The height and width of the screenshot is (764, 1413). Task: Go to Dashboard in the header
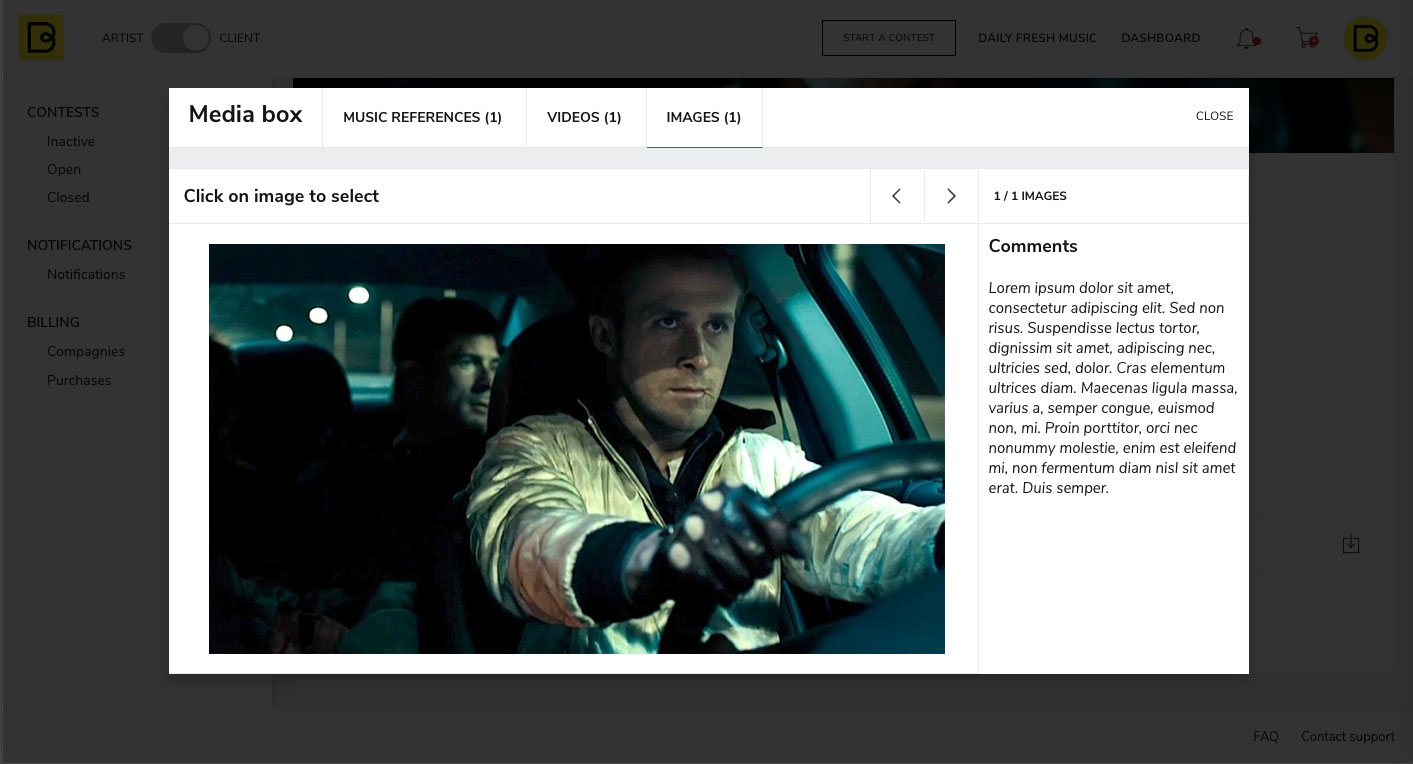click(x=1160, y=38)
